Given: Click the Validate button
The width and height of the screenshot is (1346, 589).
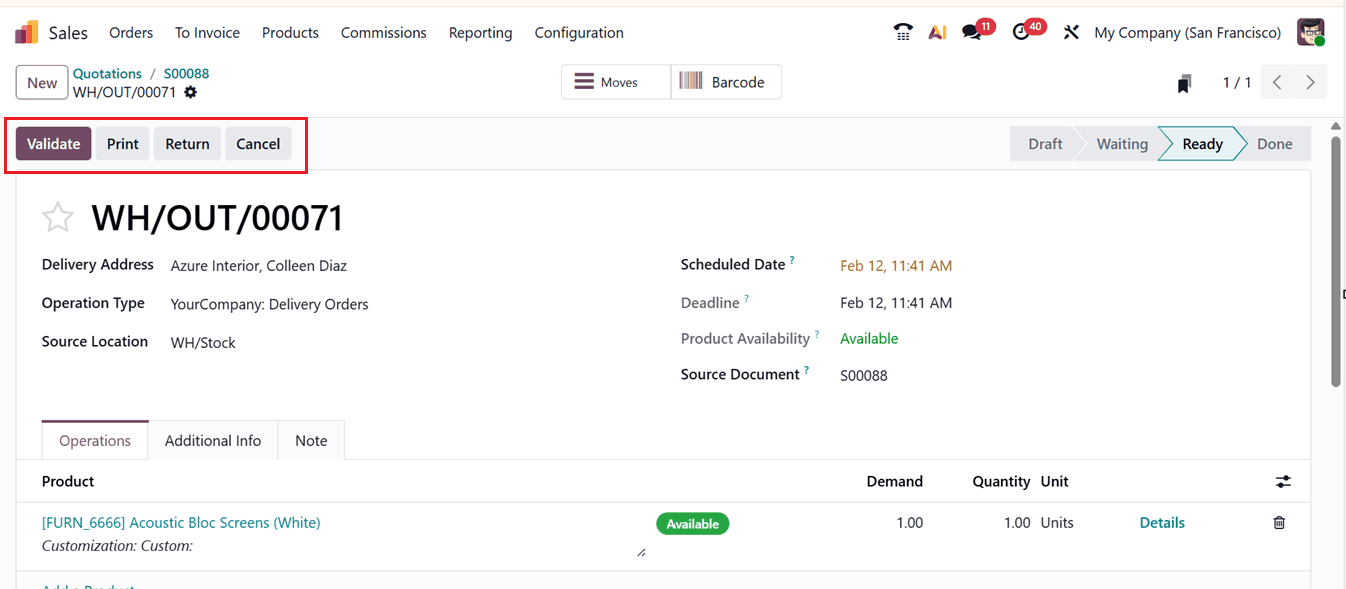Looking at the screenshot, I should click(53, 143).
